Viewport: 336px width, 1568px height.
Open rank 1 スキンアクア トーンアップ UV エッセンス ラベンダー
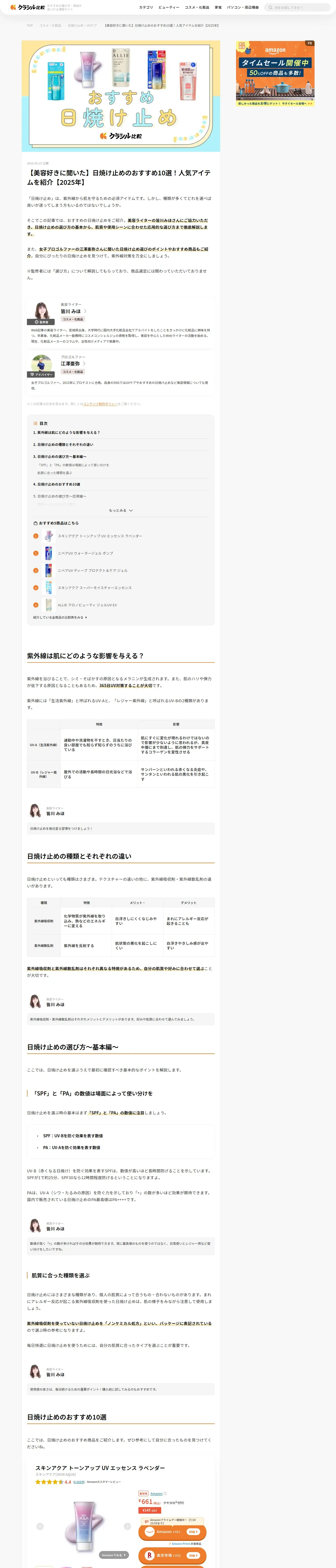(100, 536)
